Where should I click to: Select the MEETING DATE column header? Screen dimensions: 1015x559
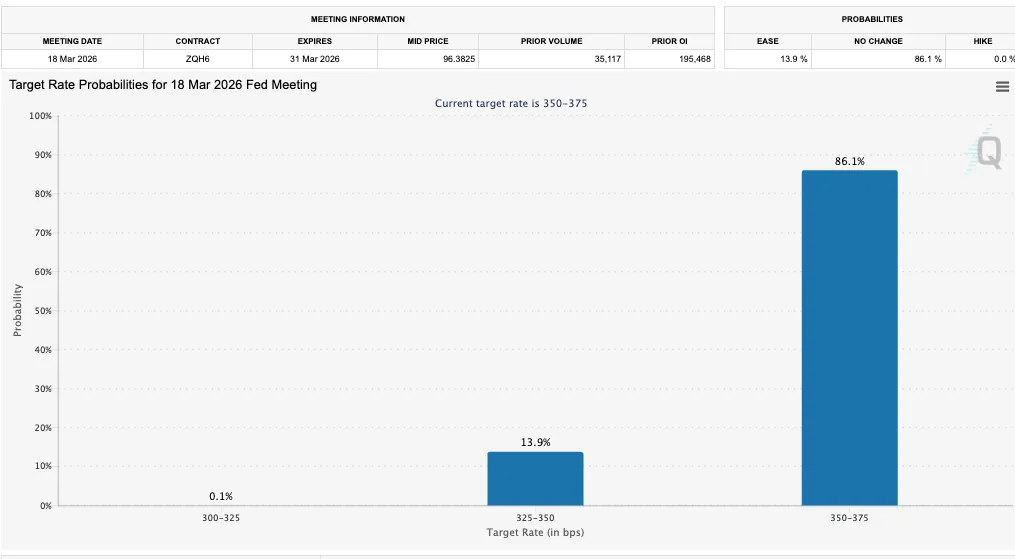click(x=72, y=41)
